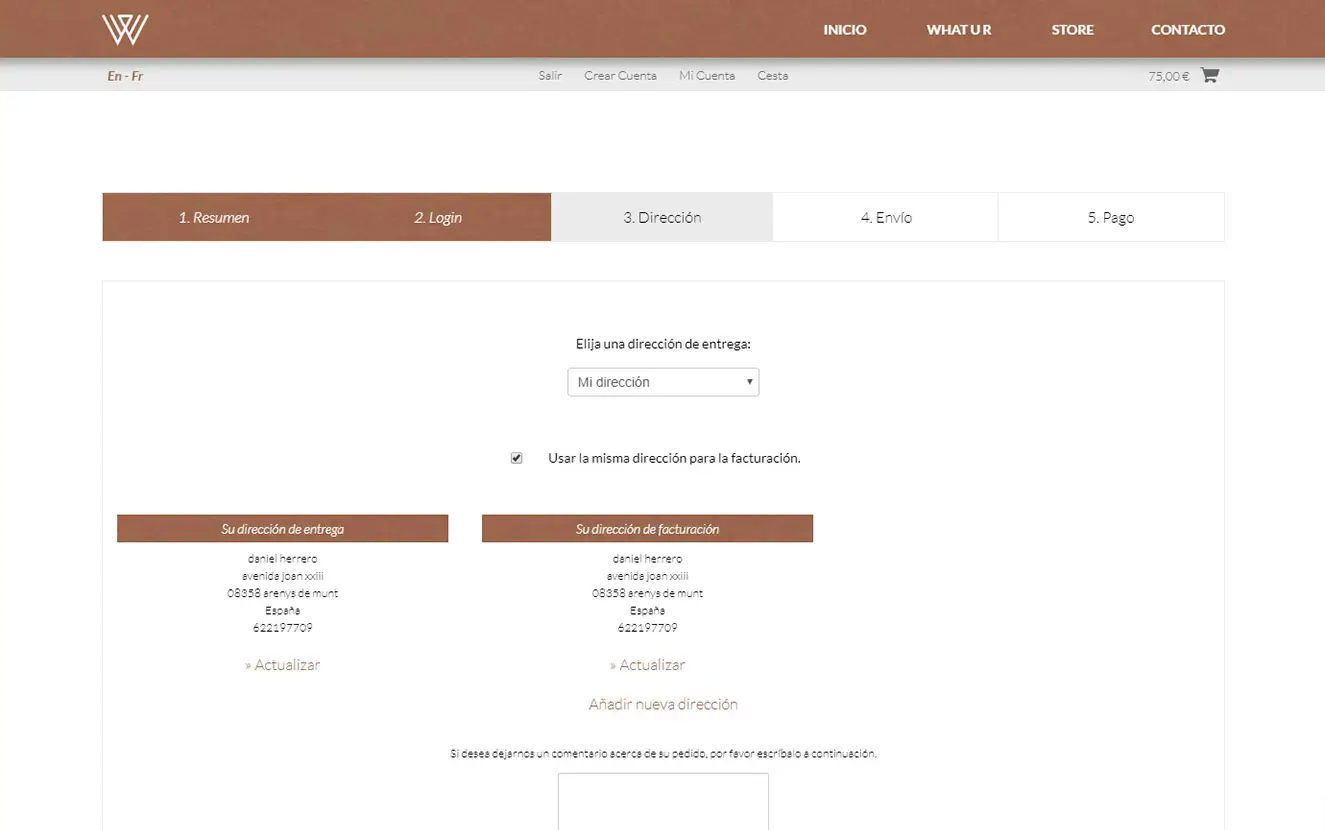Navigate to STORE page
1325x830 pixels.
click(1072, 30)
